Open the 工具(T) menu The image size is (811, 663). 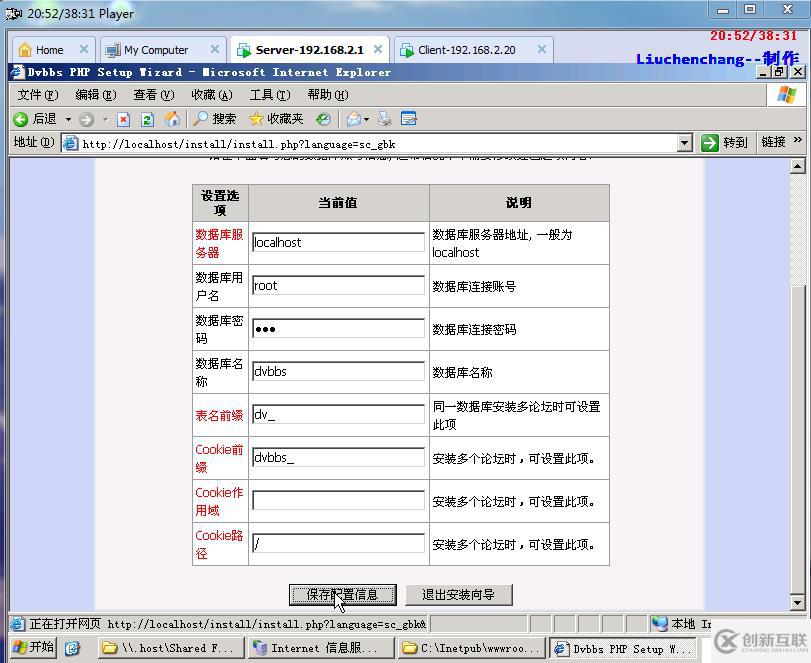click(269, 95)
